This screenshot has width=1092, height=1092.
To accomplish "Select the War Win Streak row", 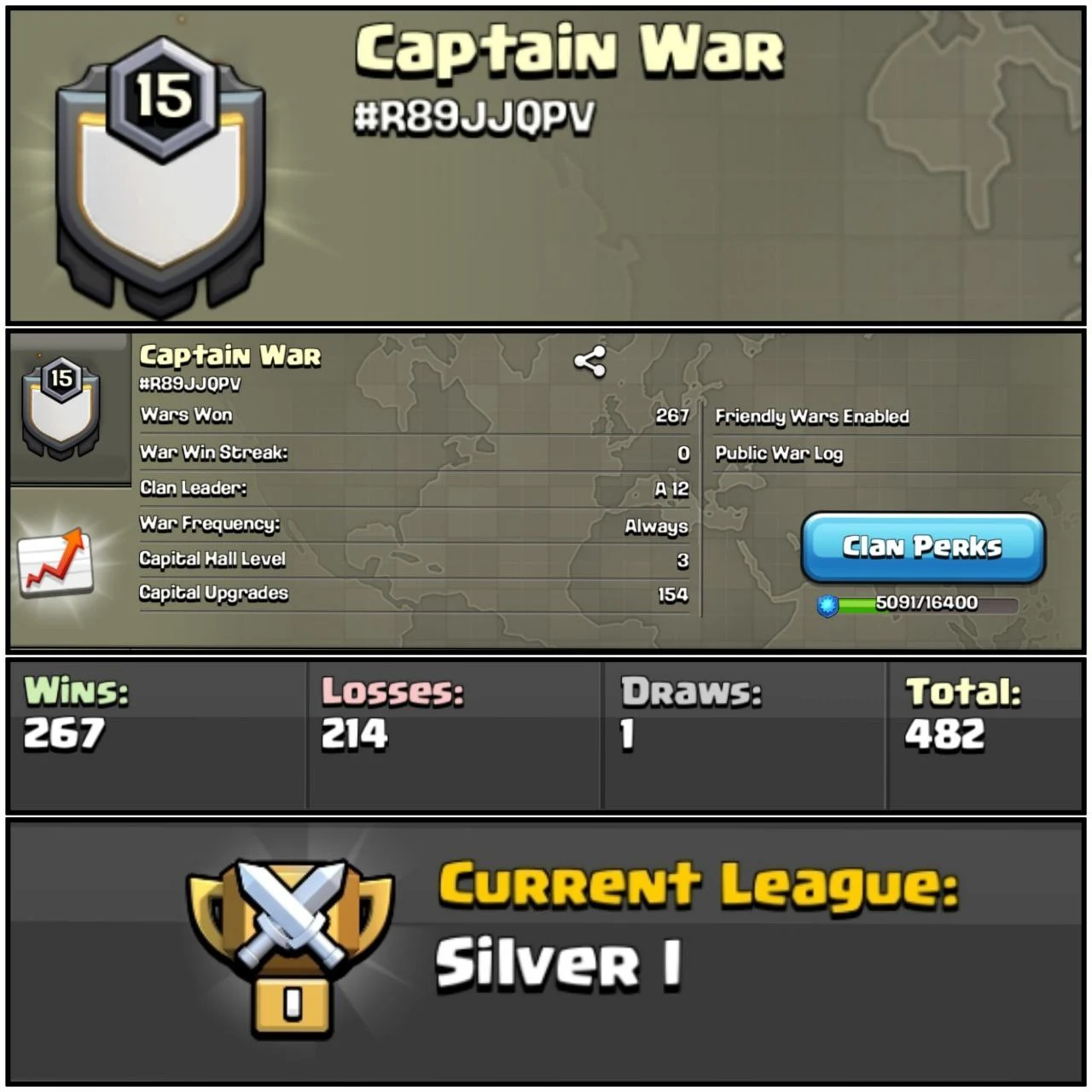I will click(x=415, y=453).
